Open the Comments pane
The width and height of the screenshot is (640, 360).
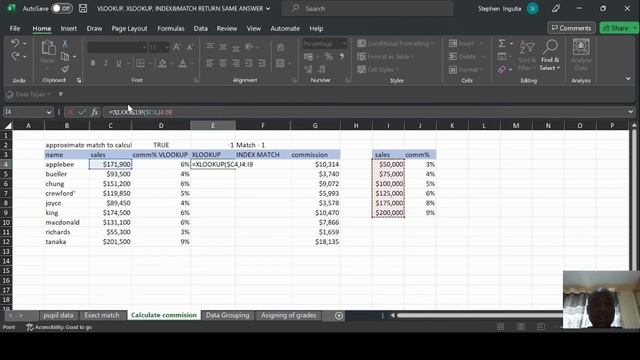pyautogui.click(x=571, y=28)
